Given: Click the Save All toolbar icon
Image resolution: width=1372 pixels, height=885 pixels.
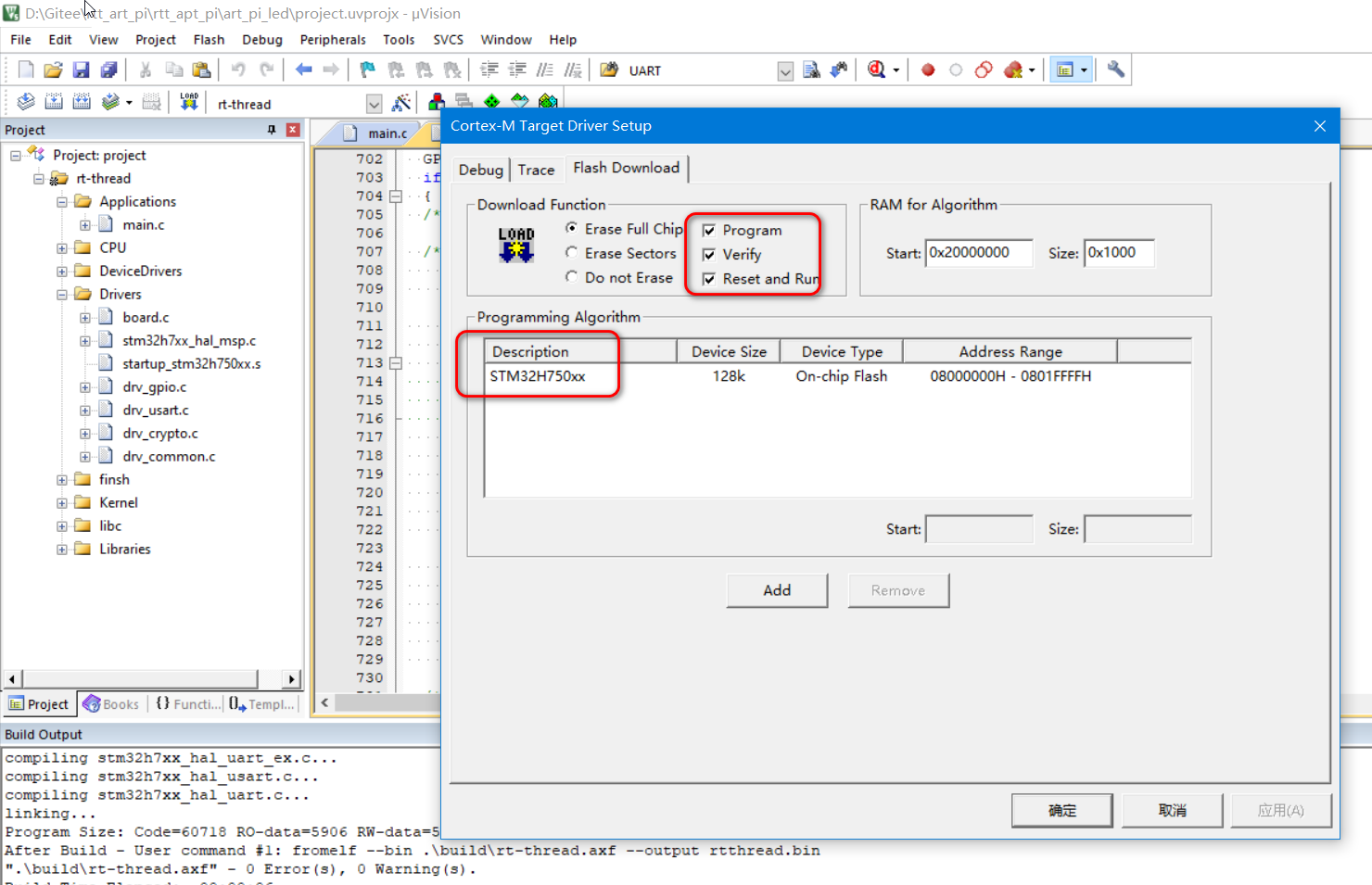Looking at the screenshot, I should tap(109, 70).
